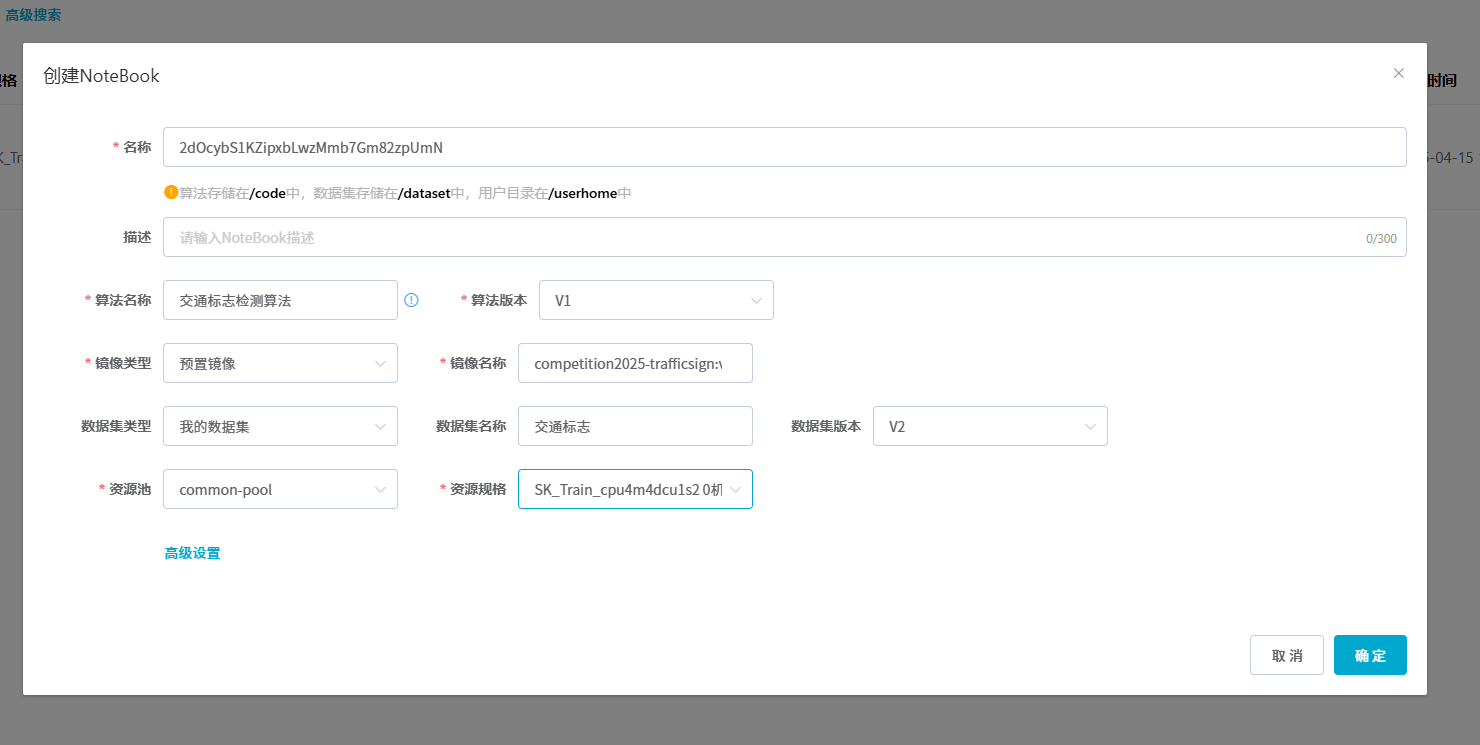
Task: Expand the 资源规格 SK_Train dropdown
Action: tap(634, 489)
